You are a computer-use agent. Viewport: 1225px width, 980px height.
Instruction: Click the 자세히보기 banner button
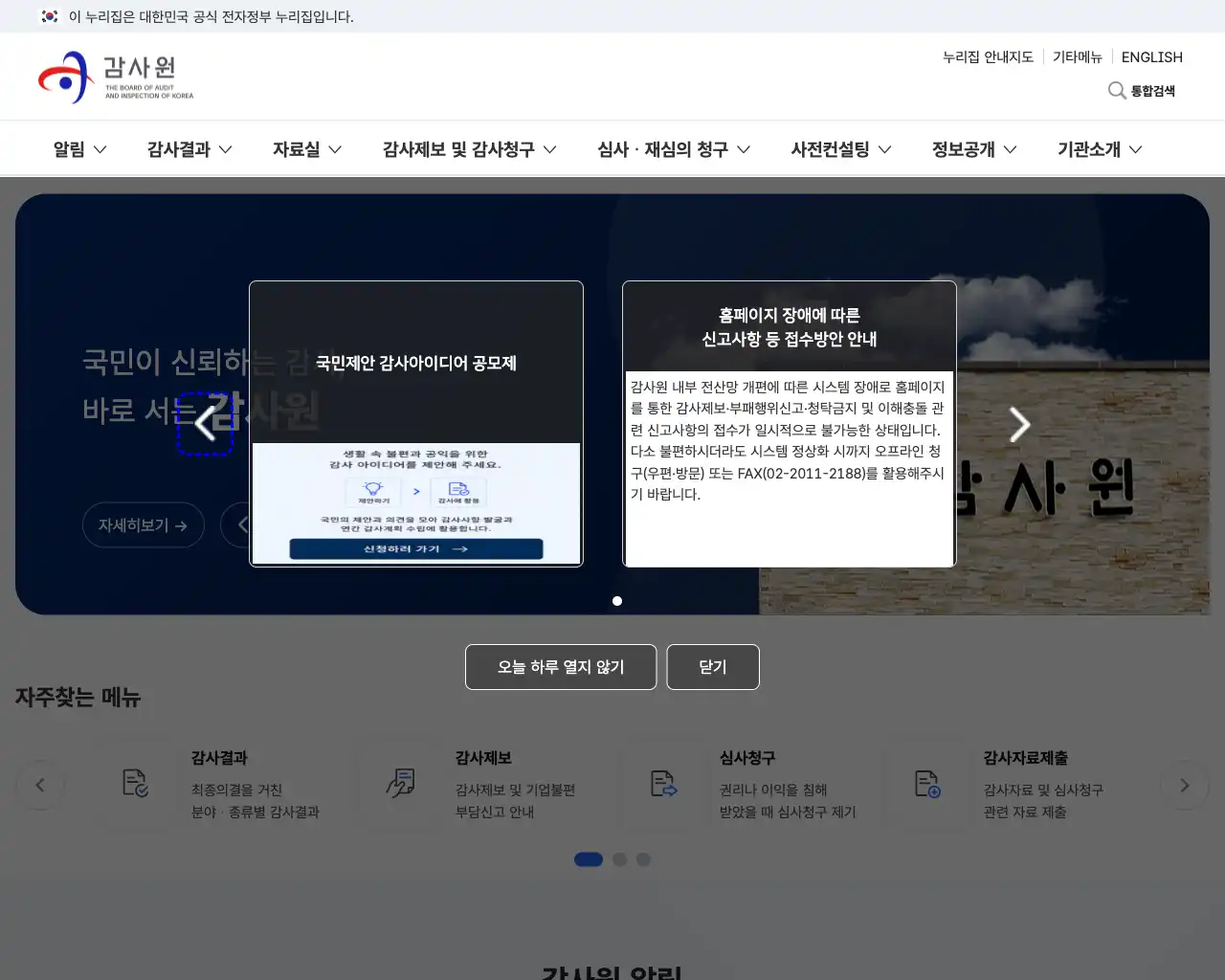click(144, 525)
